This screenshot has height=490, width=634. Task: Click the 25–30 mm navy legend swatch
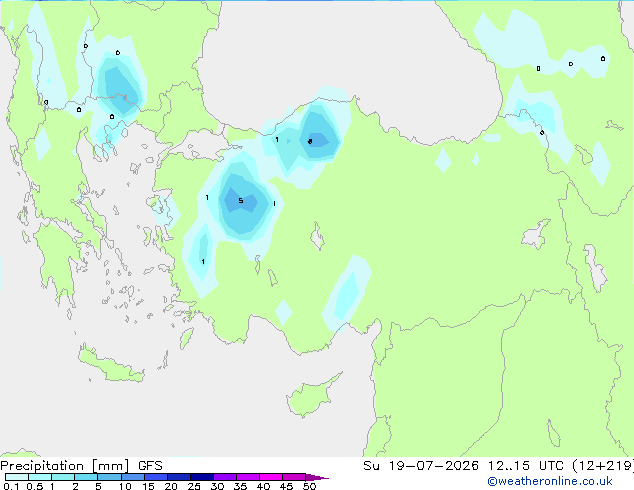202,477
